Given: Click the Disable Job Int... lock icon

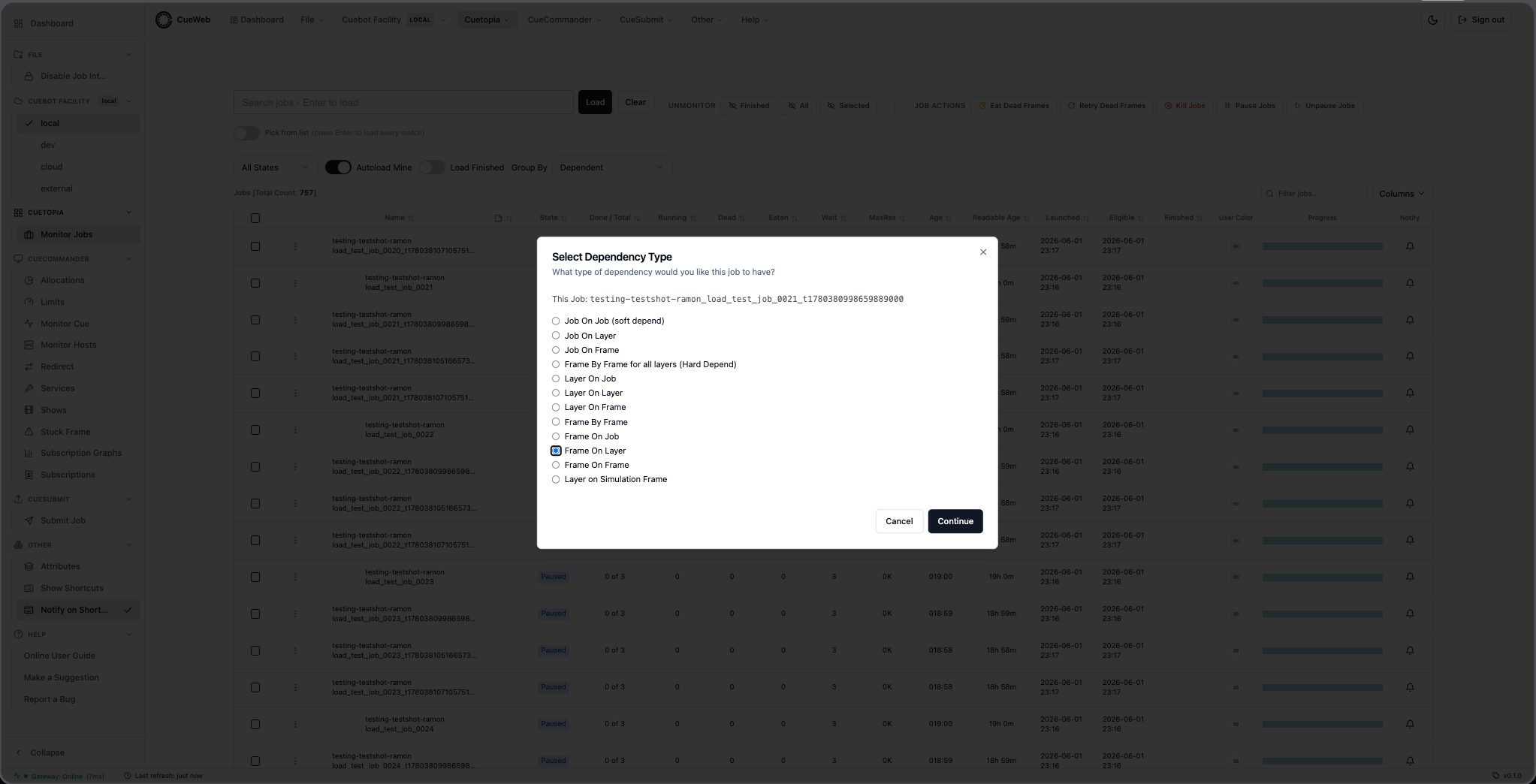Looking at the screenshot, I should pyautogui.click(x=29, y=76).
